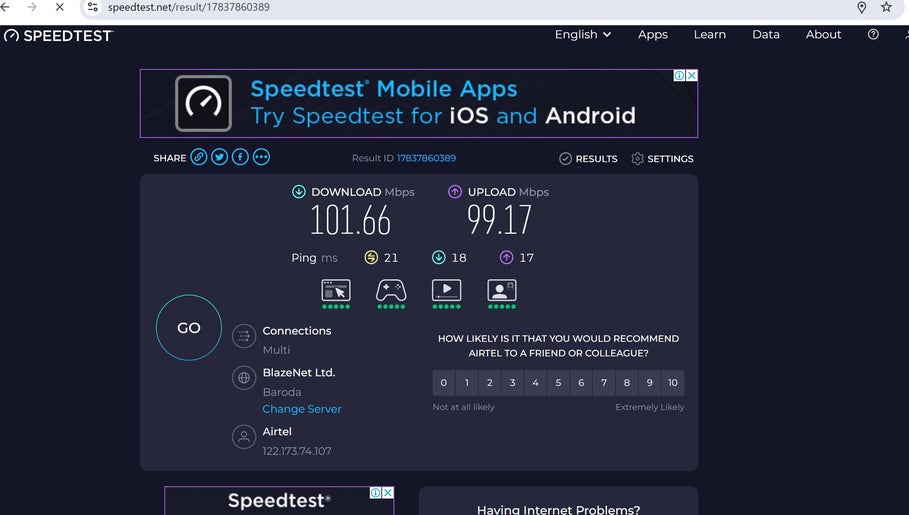Click the upload arrow icon by UPLOAD

pos(455,191)
